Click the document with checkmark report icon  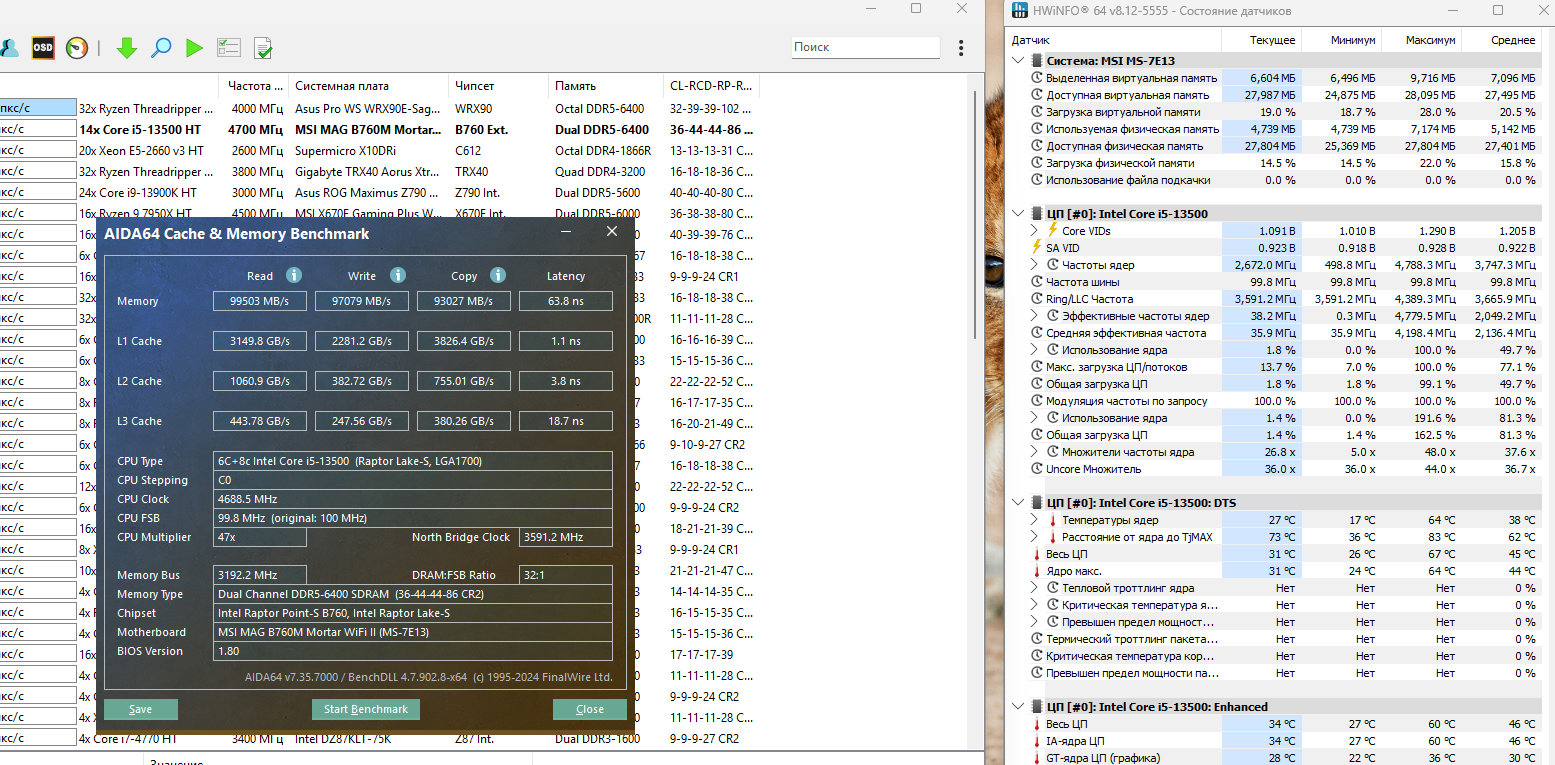[x=263, y=47]
